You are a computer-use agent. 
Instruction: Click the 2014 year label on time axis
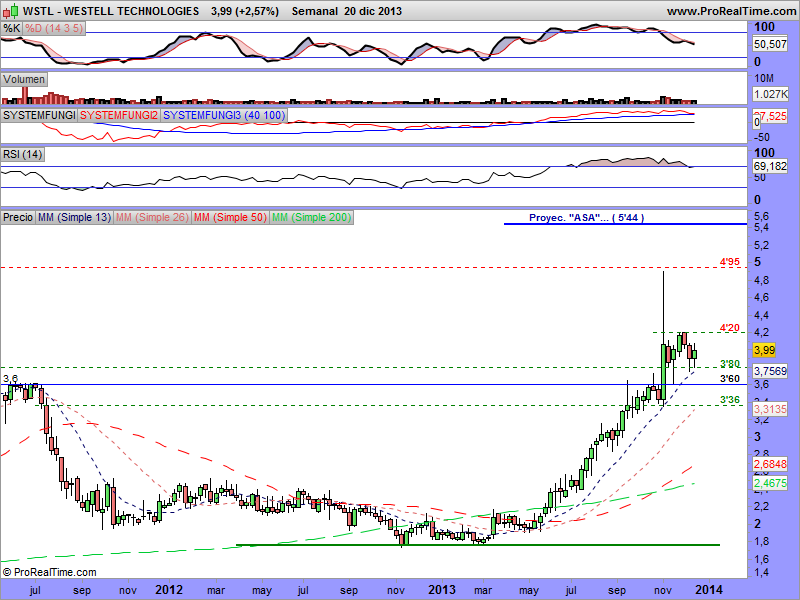709,590
